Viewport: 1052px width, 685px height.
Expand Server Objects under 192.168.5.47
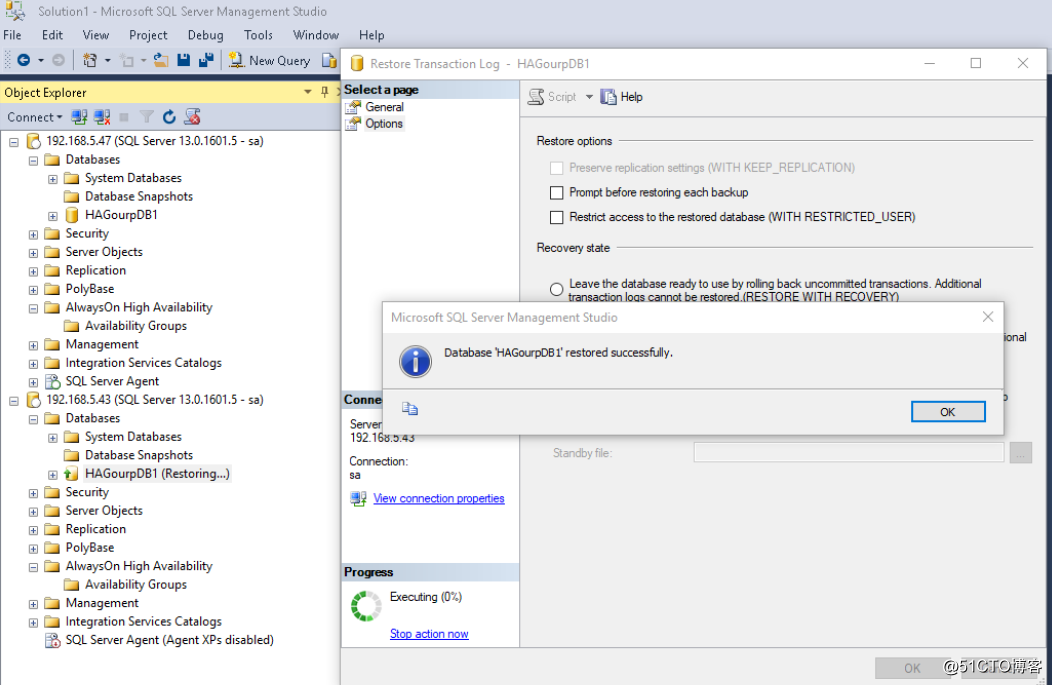click(33, 253)
